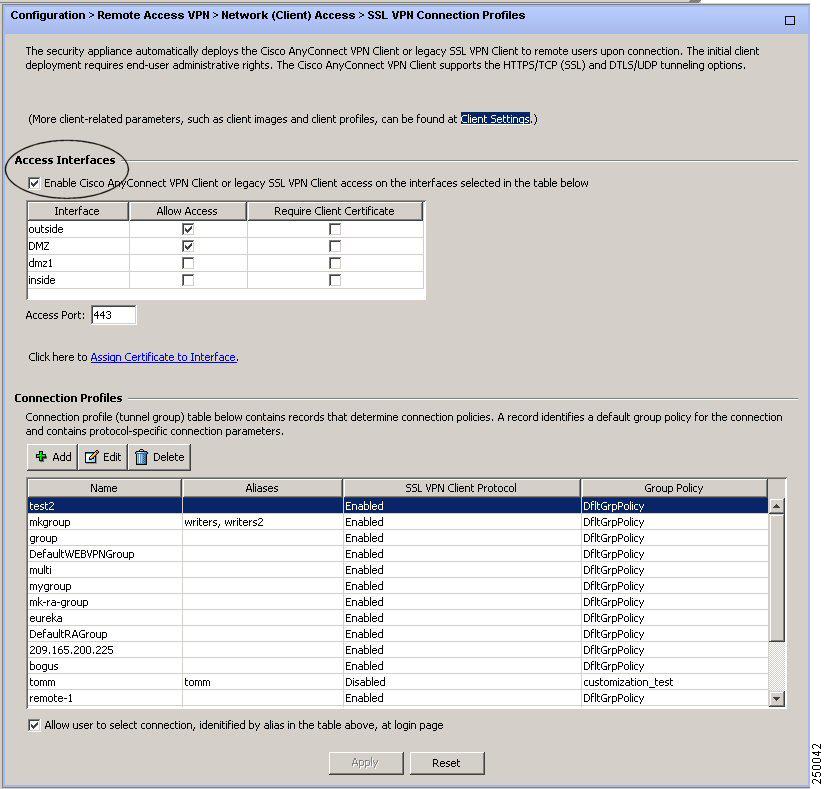Uncheck Allow Access for outside interface

pos(188,229)
